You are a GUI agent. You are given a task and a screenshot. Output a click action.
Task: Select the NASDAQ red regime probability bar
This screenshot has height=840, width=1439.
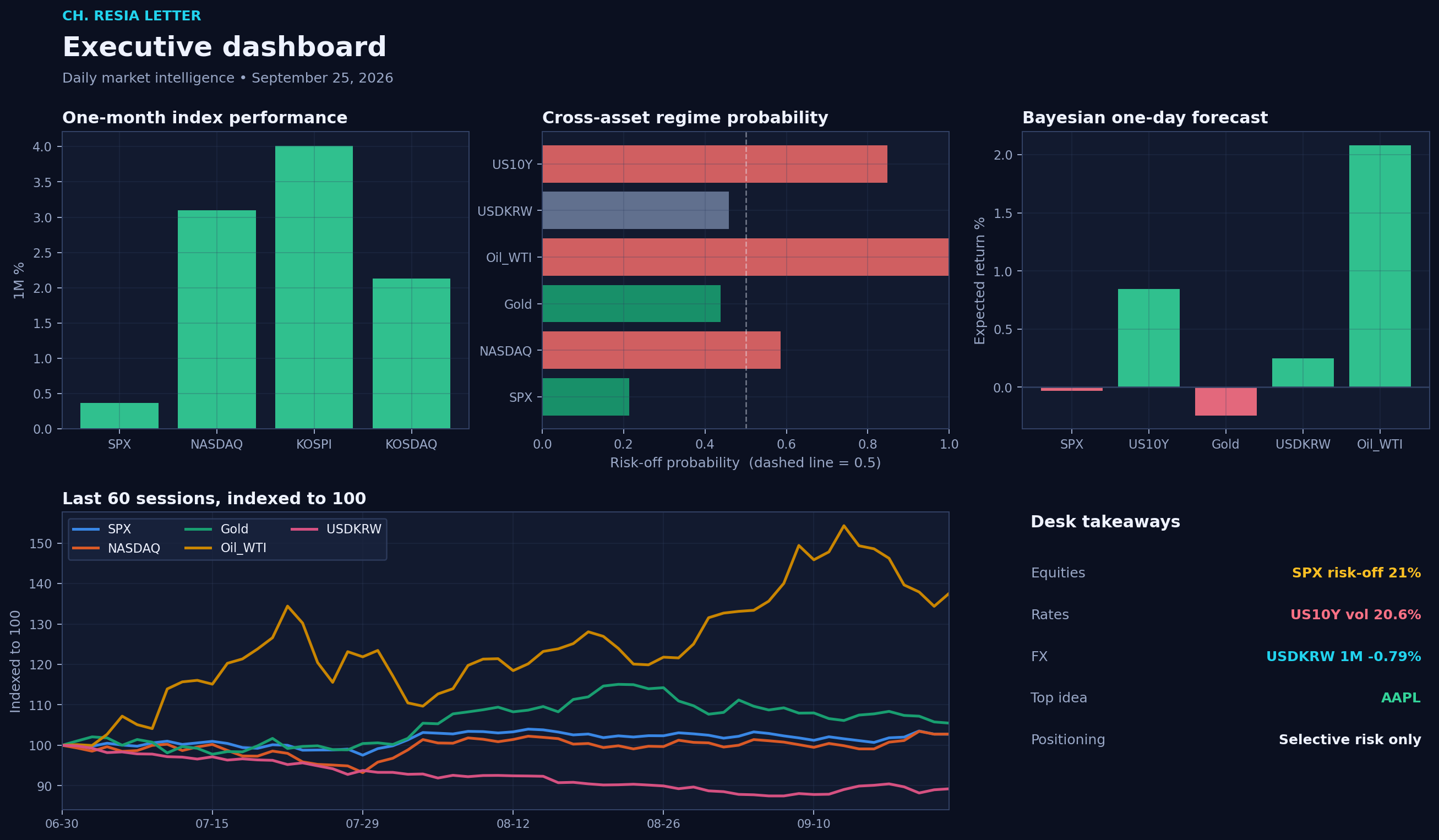click(661, 350)
